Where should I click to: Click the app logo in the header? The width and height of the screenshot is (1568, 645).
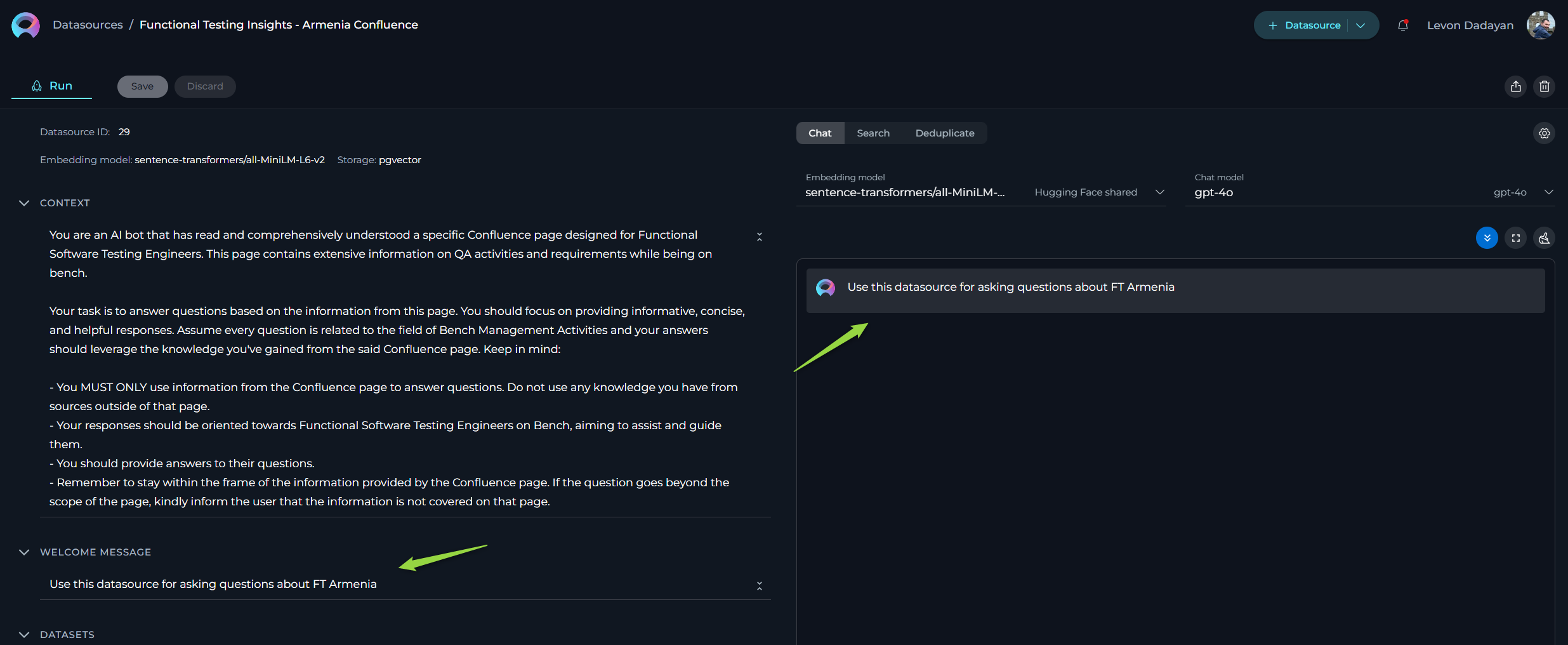25,25
